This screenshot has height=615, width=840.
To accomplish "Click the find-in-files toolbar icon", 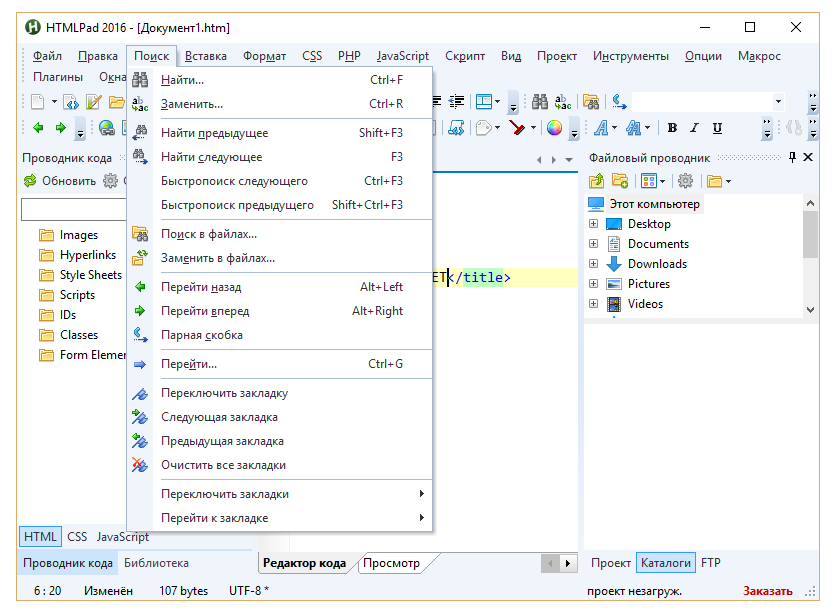I will (591, 101).
